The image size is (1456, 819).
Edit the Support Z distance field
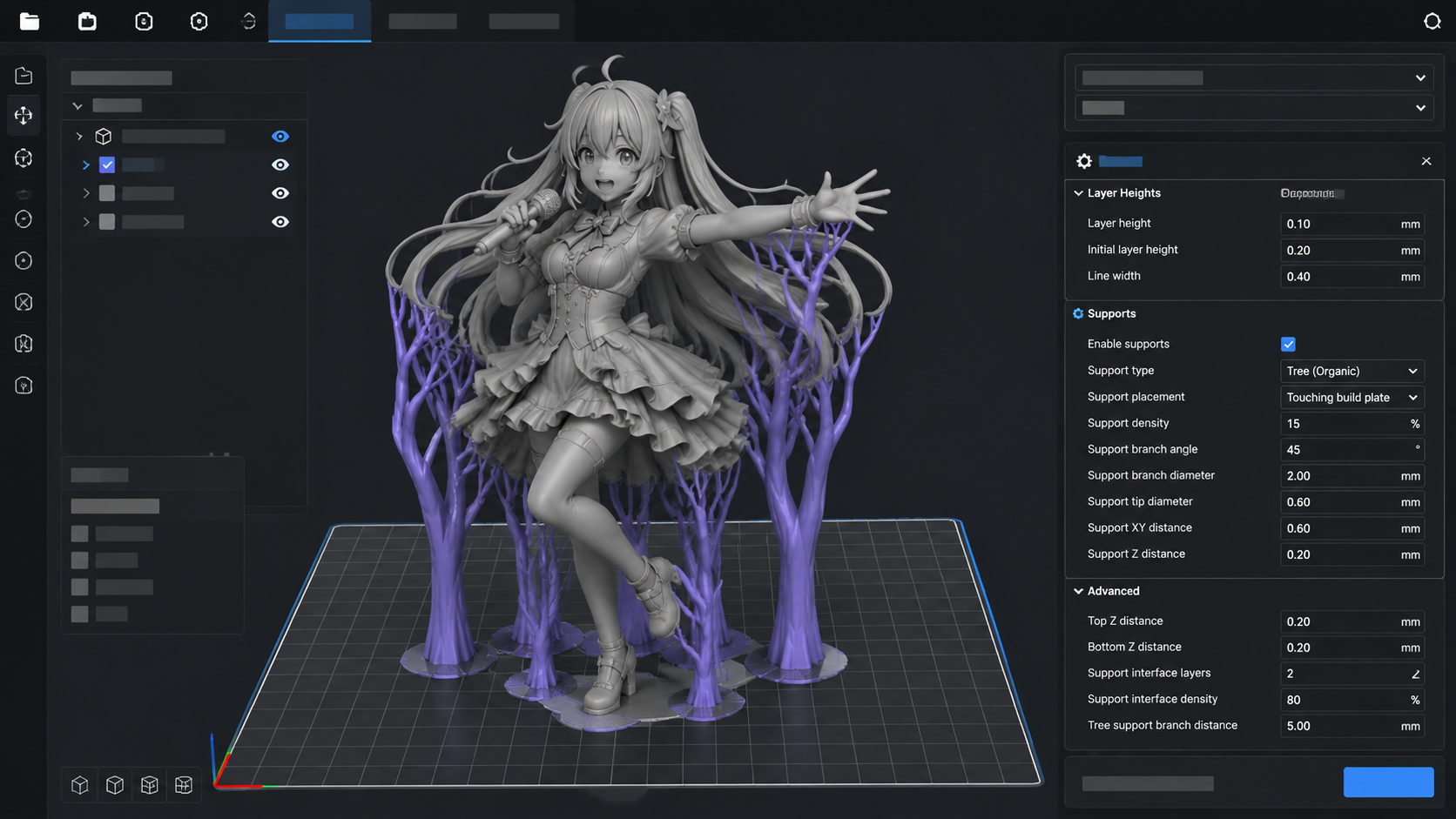coord(1352,554)
